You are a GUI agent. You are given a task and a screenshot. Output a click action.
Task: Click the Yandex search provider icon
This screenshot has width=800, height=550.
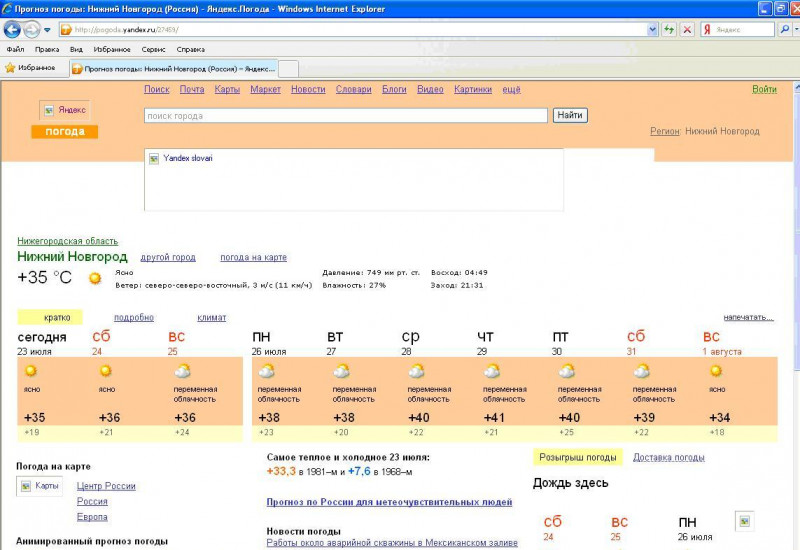coord(707,30)
